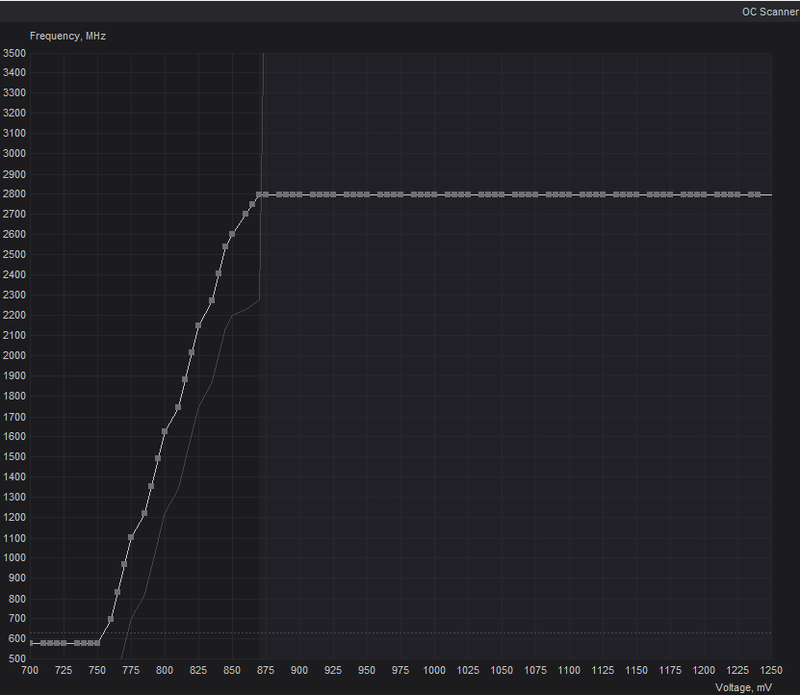Click the 3500 frequency axis label
Viewport: 800px width, 695px height.
(x=14, y=53)
